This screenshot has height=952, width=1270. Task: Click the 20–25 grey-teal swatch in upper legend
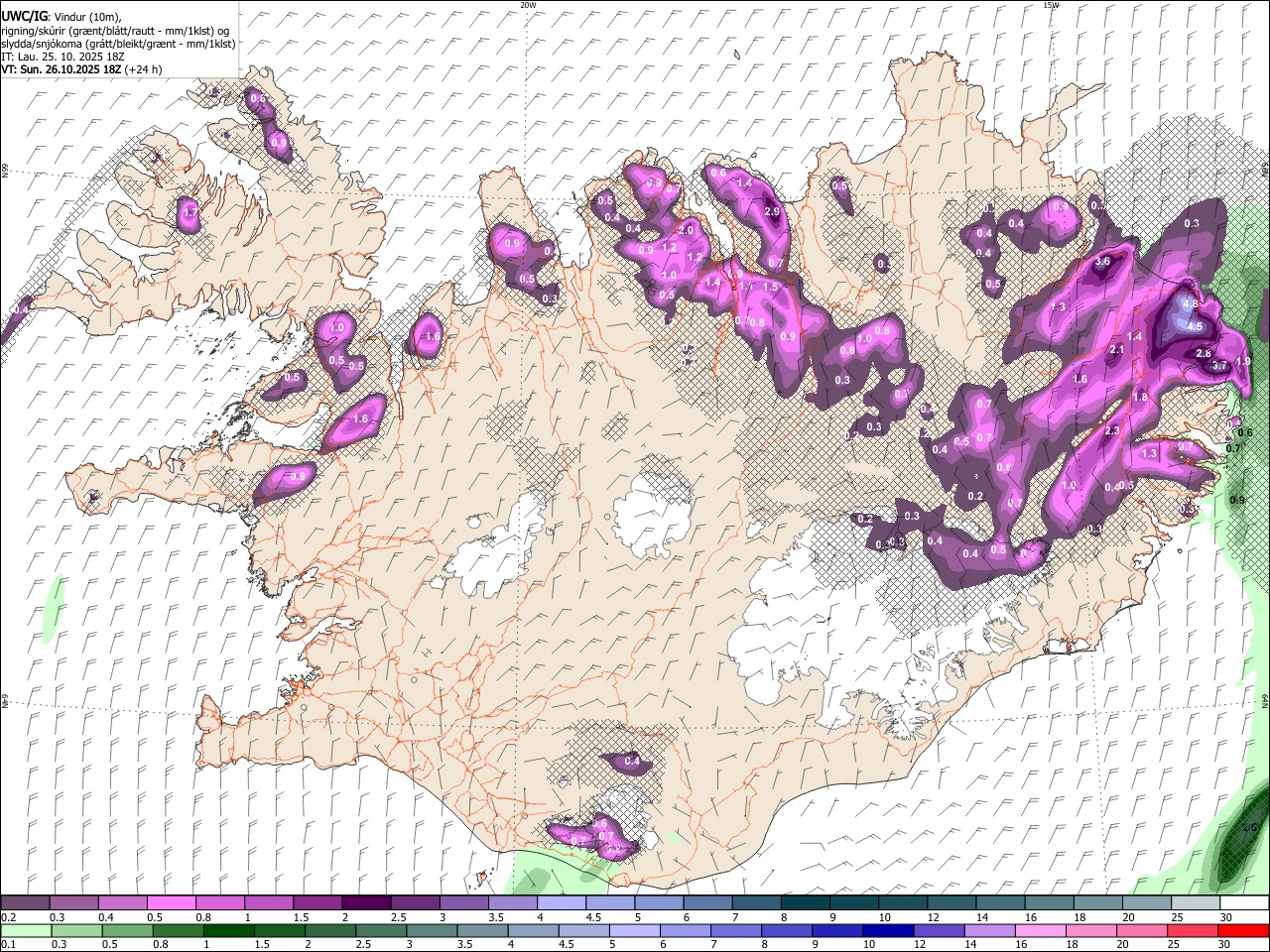1146,903
